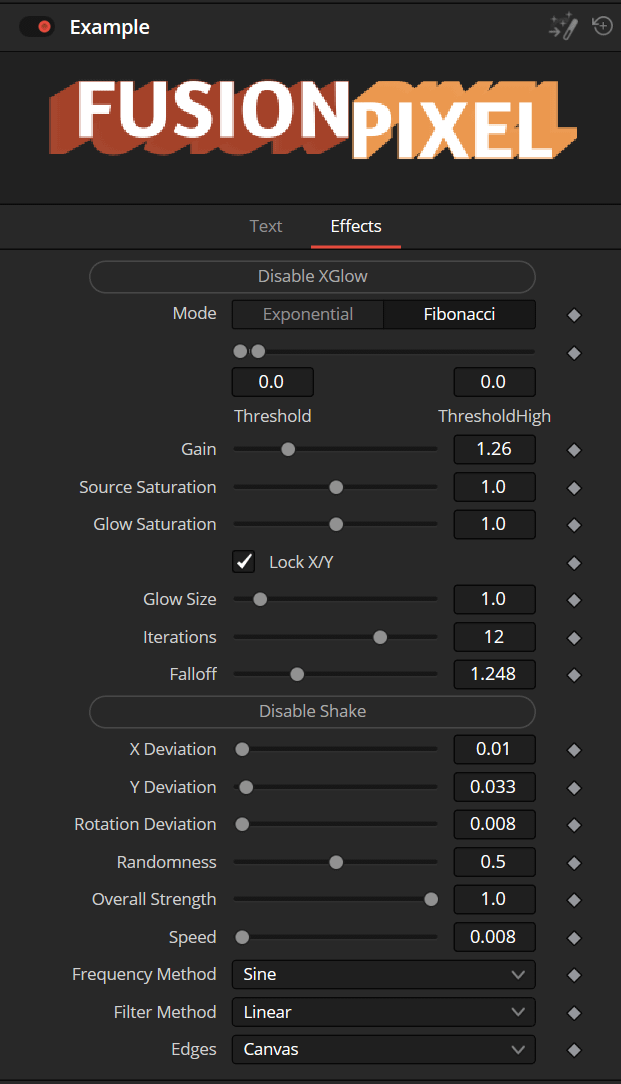
Task: Click the Iterations slider handle
Action: click(x=380, y=637)
